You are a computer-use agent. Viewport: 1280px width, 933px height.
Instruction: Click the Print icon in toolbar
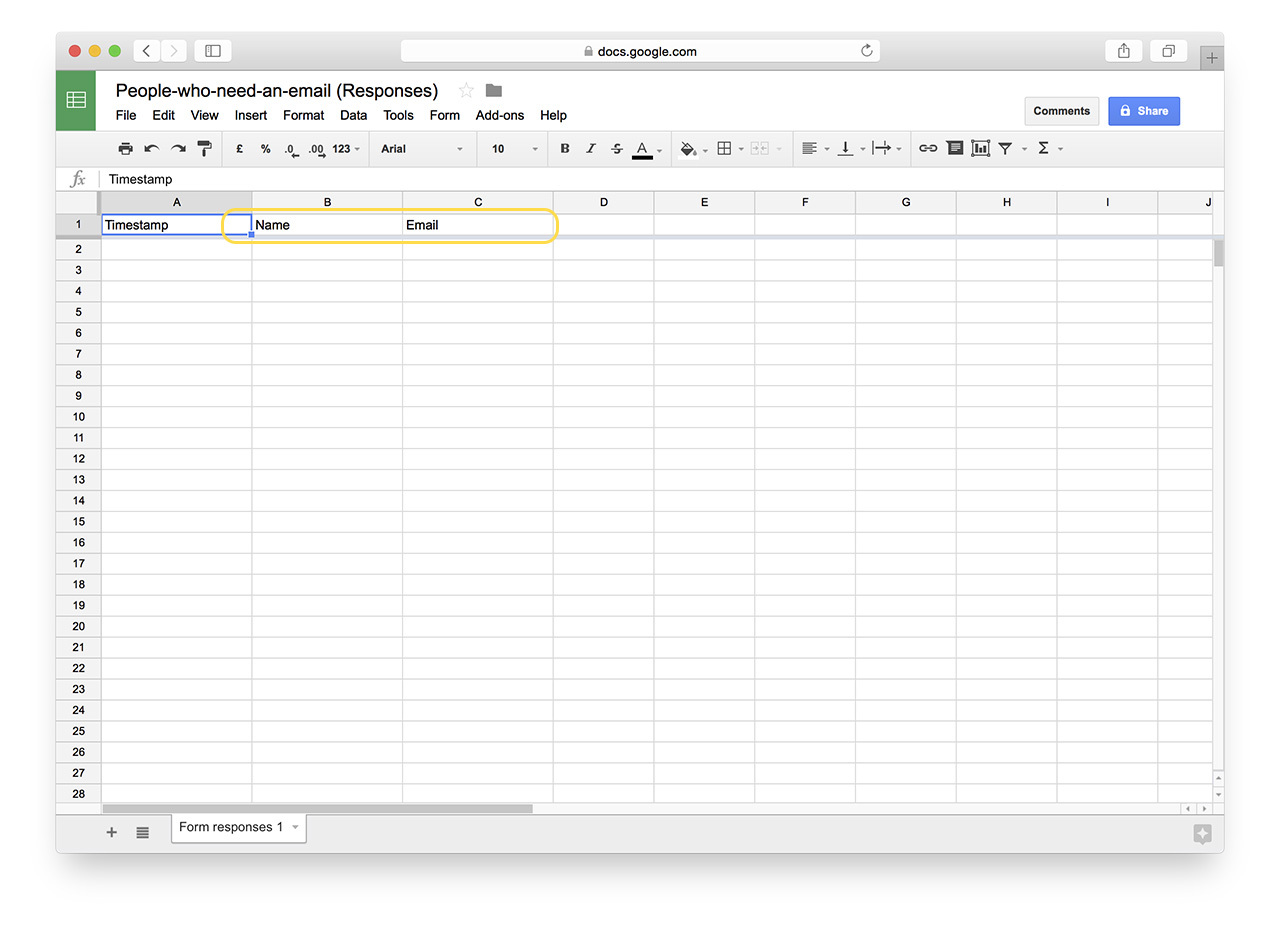[x=125, y=149]
